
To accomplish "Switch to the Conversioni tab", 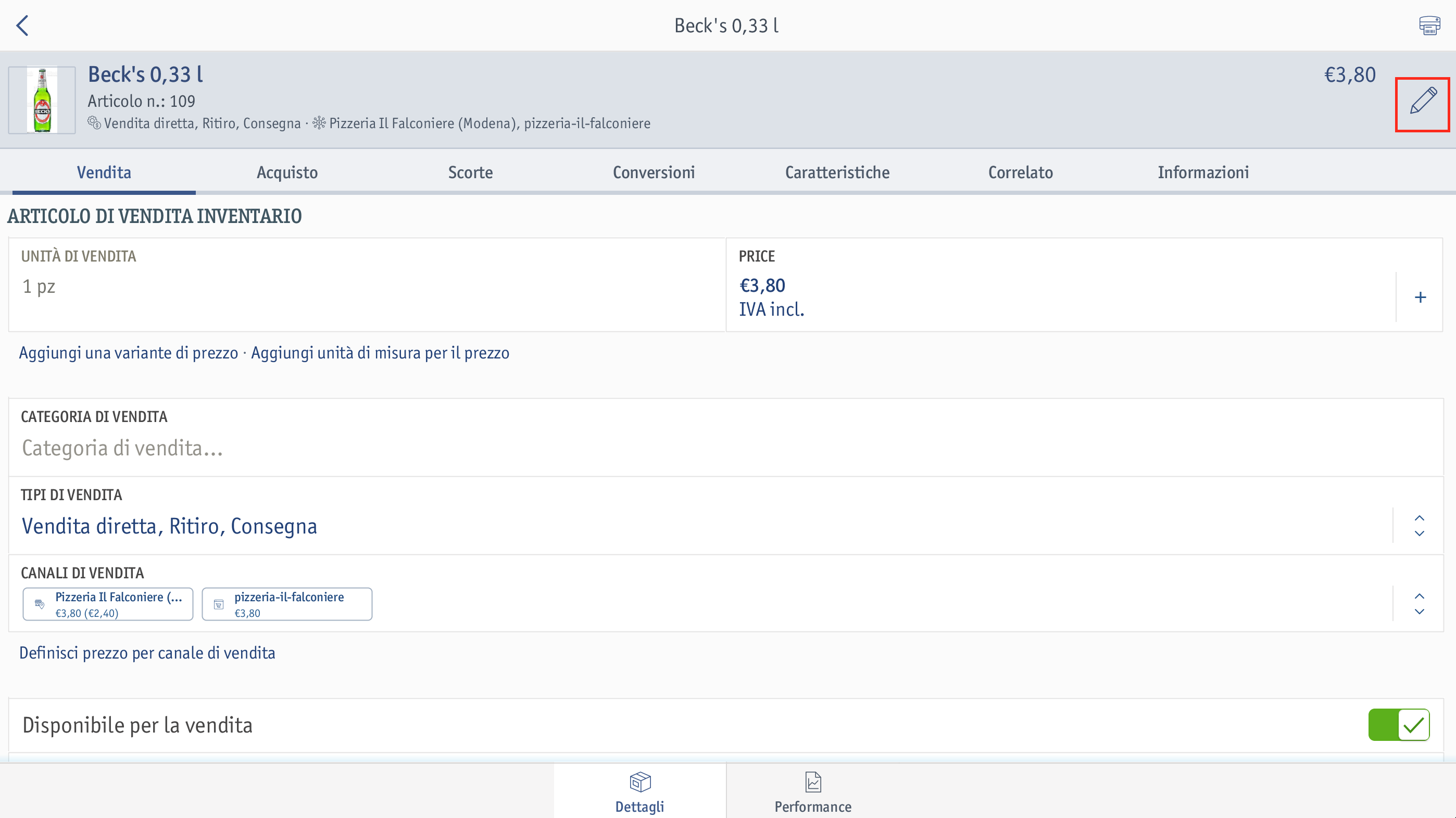I will 654,172.
